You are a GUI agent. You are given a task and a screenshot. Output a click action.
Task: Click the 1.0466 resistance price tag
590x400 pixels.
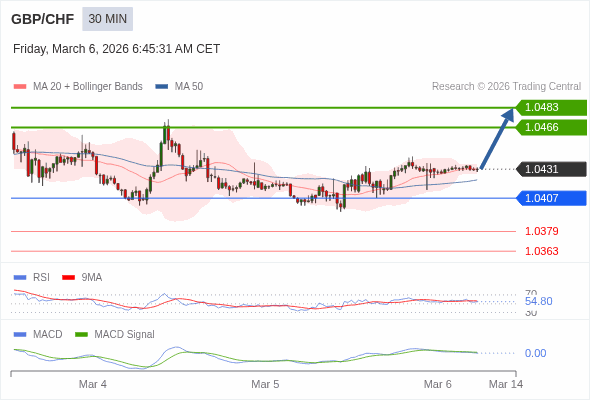(551, 128)
